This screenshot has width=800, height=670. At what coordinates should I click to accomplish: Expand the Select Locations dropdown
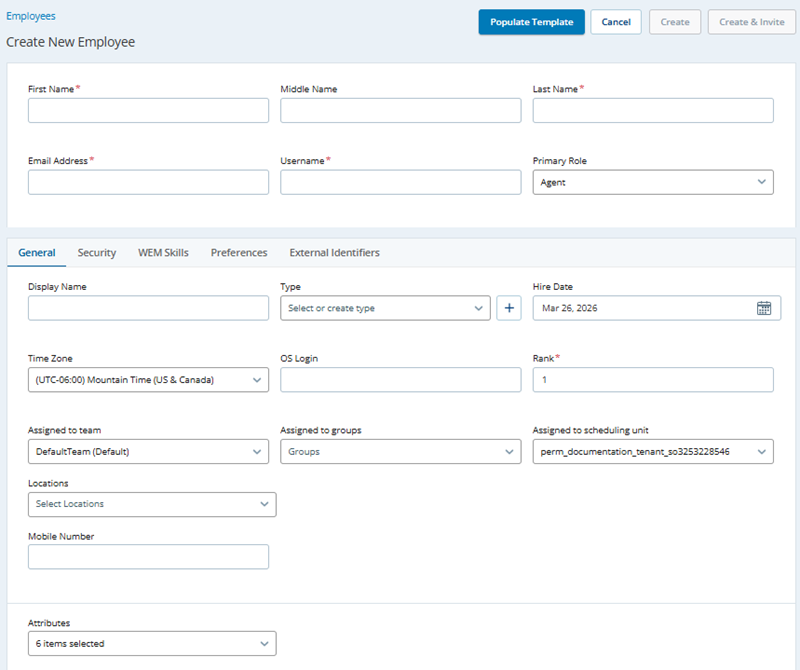pyautogui.click(x=152, y=504)
